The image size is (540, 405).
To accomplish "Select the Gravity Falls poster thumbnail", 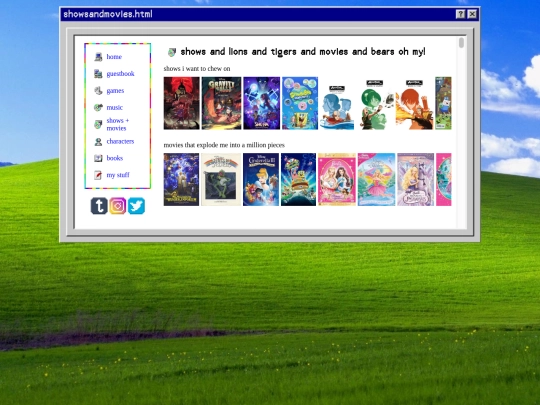I will tap(221, 103).
